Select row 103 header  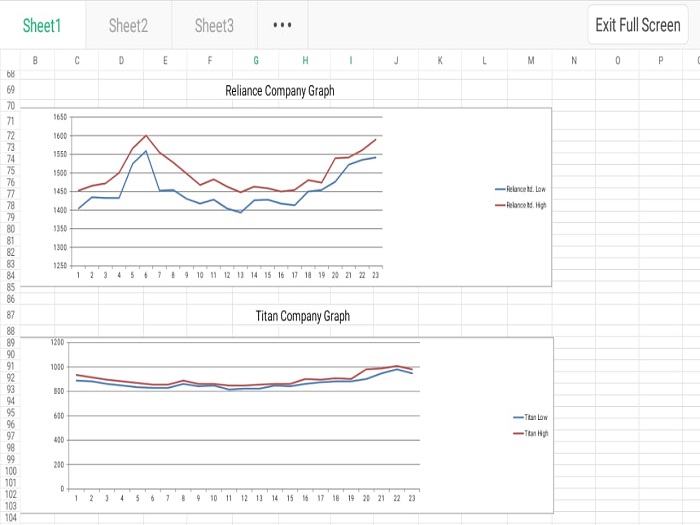point(10,506)
